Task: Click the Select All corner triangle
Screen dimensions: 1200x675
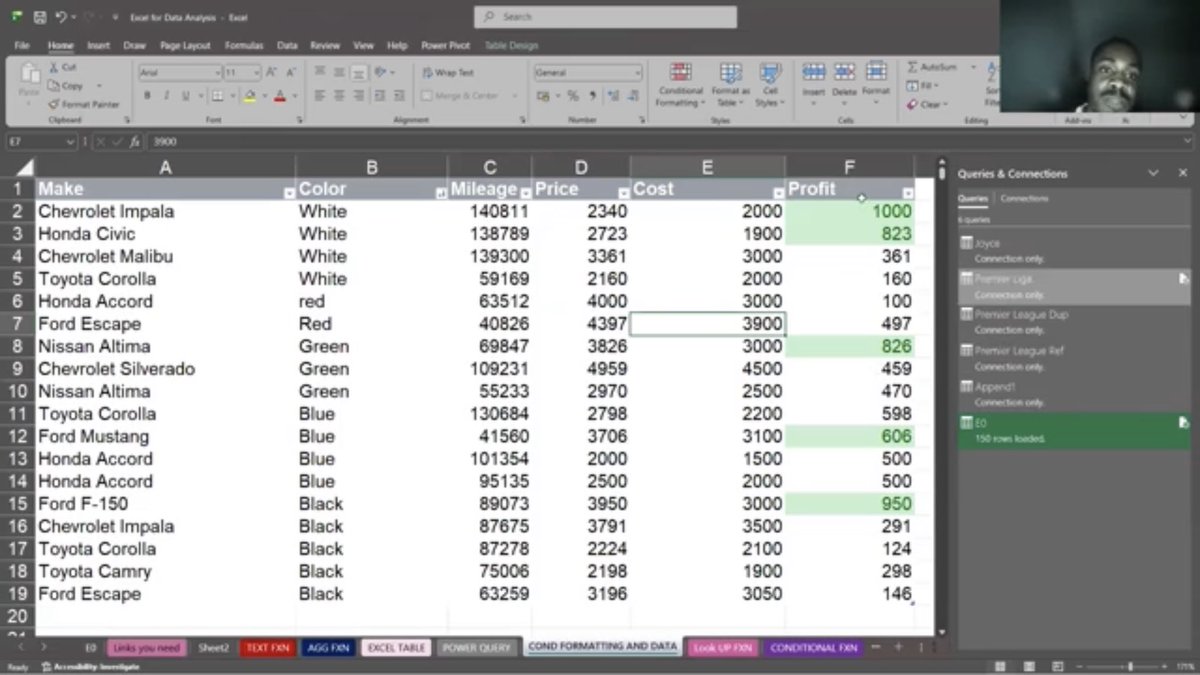Action: [x=25, y=167]
